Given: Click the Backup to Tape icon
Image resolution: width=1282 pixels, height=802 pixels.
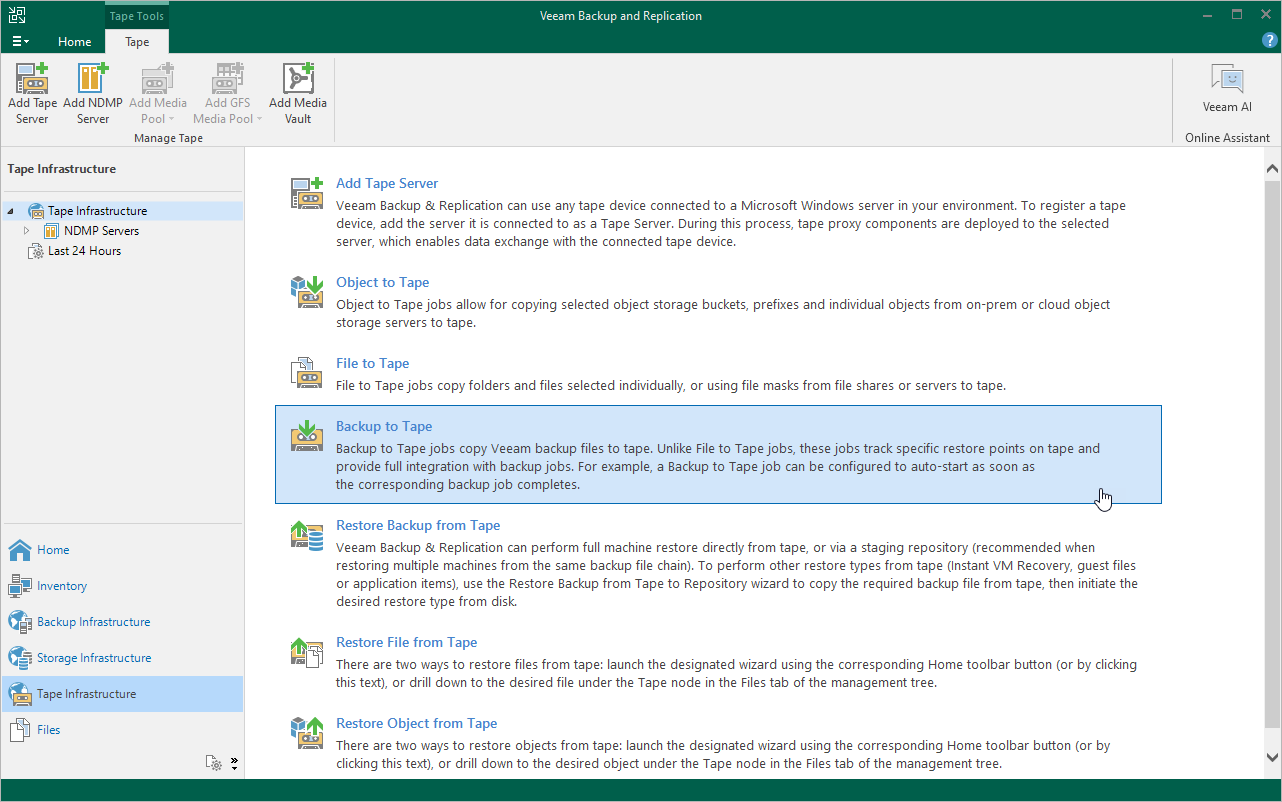Looking at the screenshot, I should [307, 436].
